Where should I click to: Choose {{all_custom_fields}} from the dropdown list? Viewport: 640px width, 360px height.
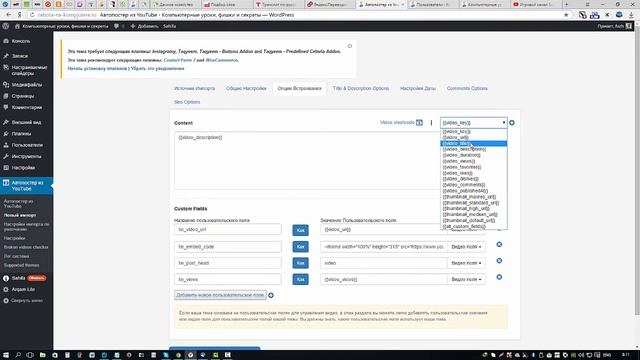point(473,226)
